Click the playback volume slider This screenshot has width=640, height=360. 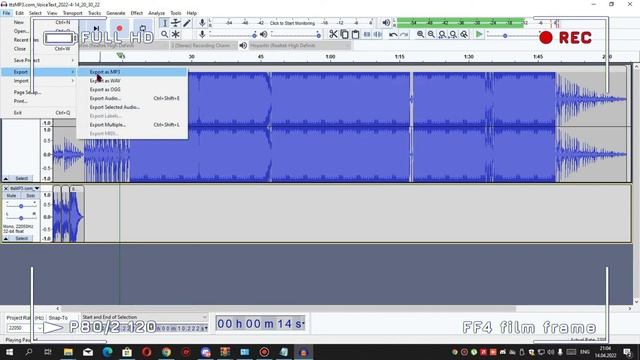pos(296,35)
